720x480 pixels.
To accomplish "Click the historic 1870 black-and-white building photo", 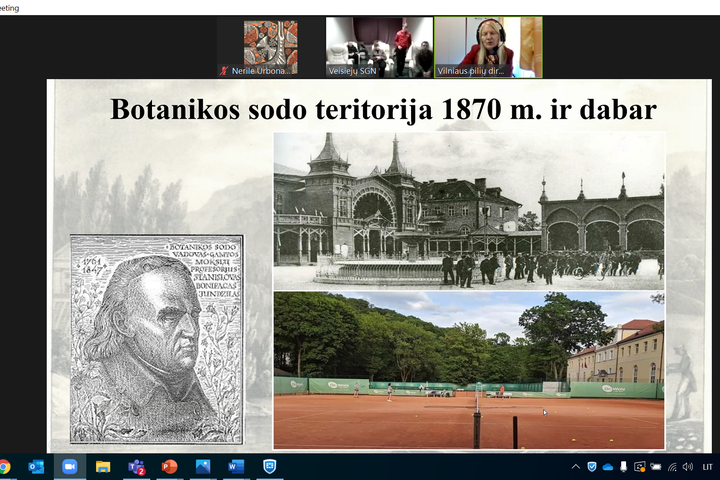I will (x=469, y=211).
